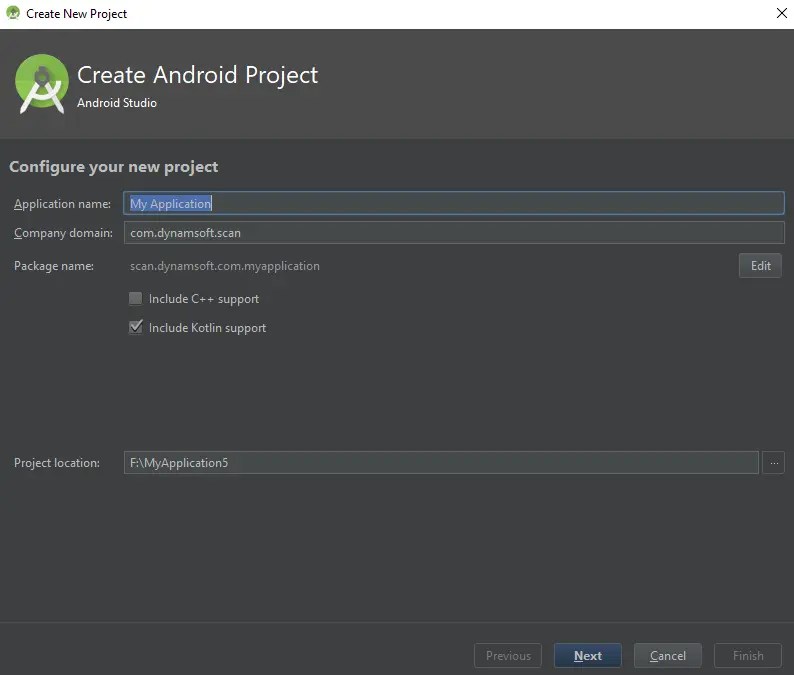794x675 pixels.
Task: Enable Include C++ support checkbox
Action: coord(136,298)
